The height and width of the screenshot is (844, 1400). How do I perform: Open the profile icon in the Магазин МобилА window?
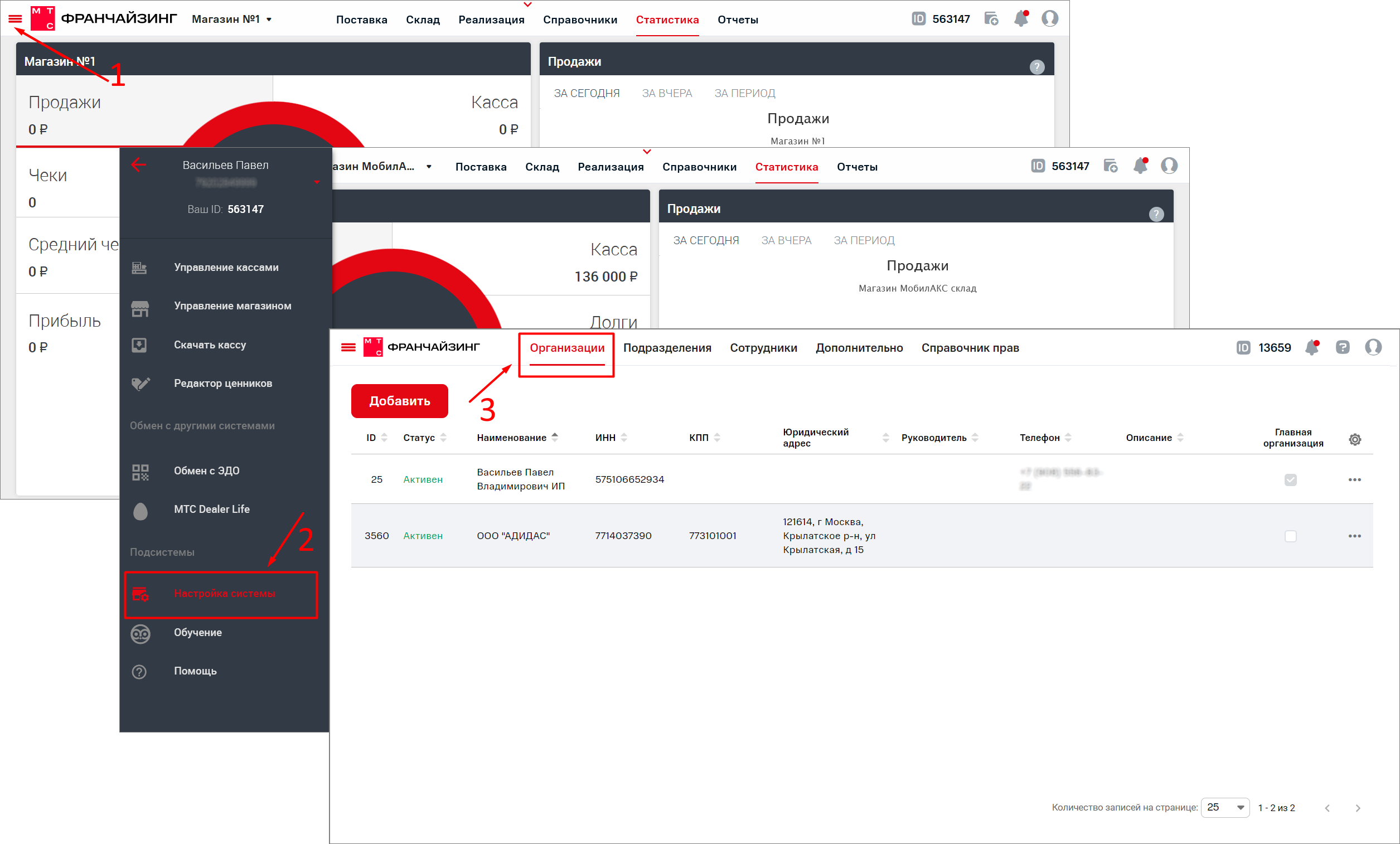coord(1169,166)
